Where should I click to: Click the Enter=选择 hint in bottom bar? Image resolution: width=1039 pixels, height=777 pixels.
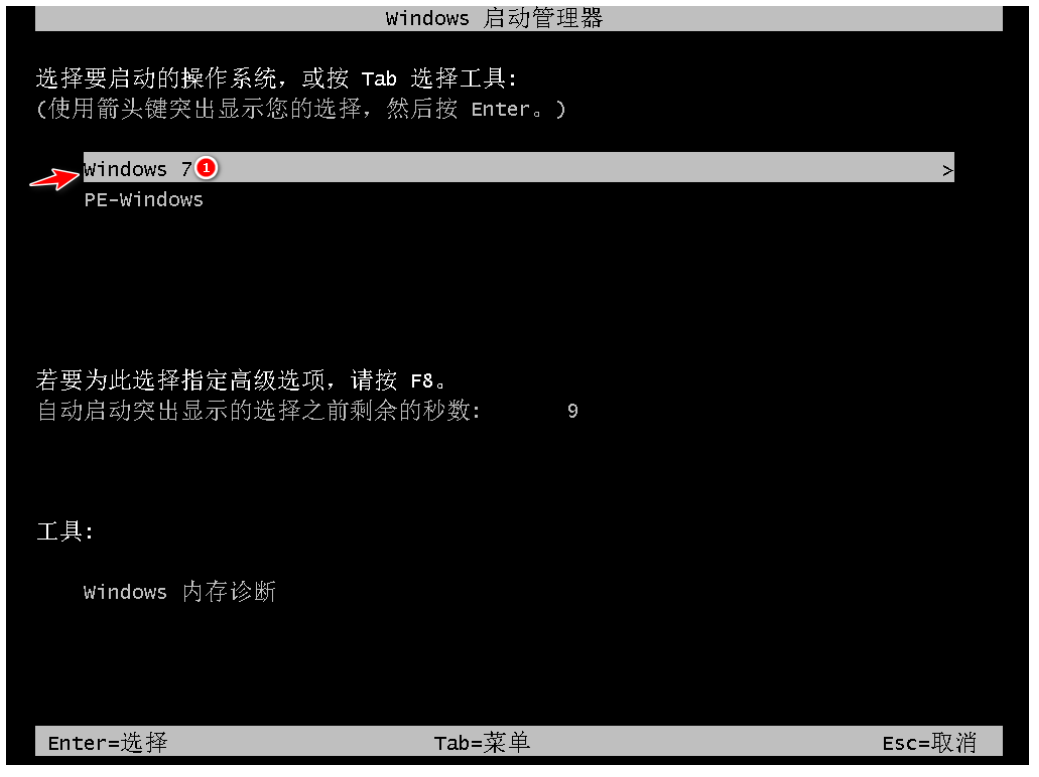[x=107, y=743]
